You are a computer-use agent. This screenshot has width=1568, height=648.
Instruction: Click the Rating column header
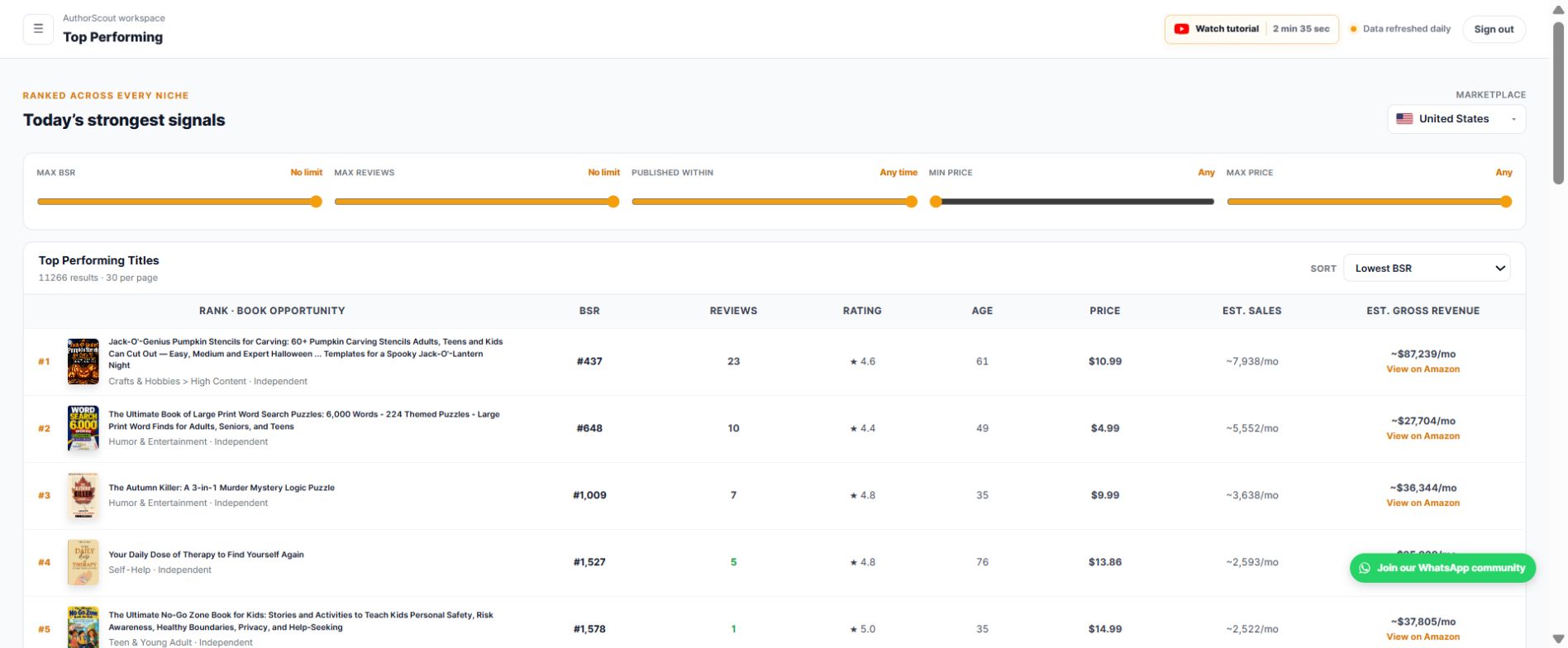tap(862, 311)
